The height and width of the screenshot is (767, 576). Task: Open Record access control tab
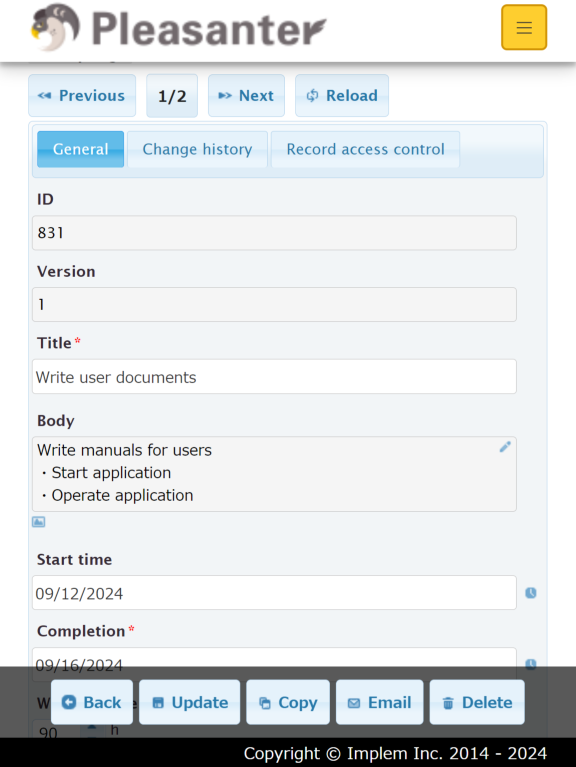[365, 149]
